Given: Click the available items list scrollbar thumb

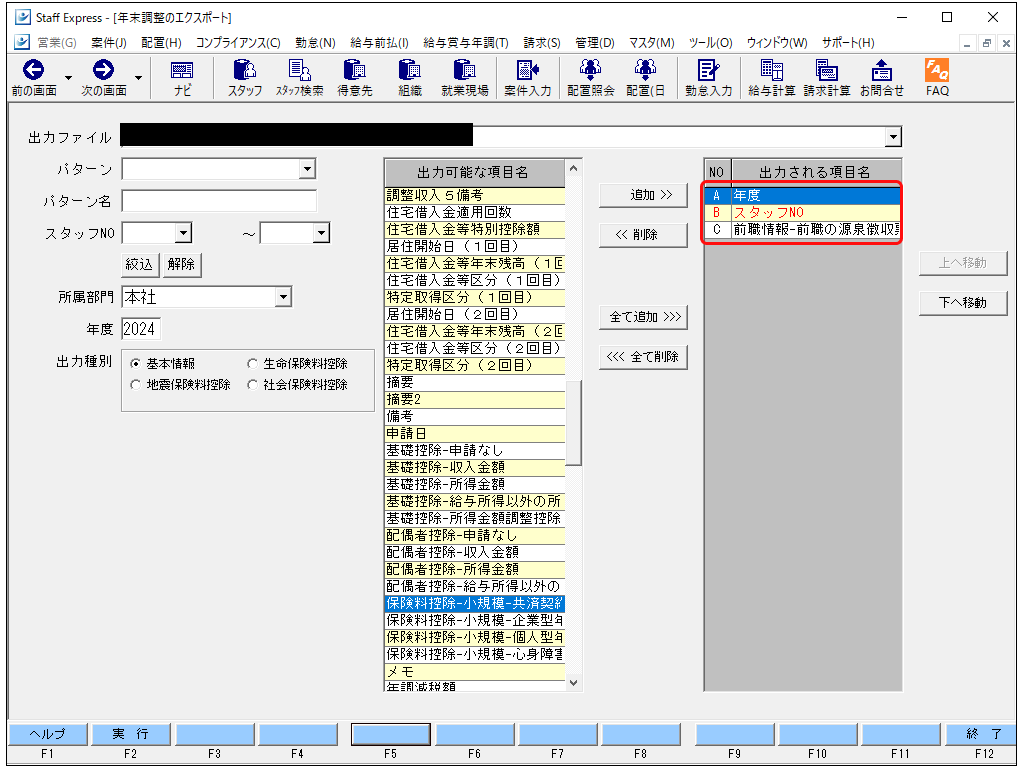Looking at the screenshot, I should tap(573, 423).
